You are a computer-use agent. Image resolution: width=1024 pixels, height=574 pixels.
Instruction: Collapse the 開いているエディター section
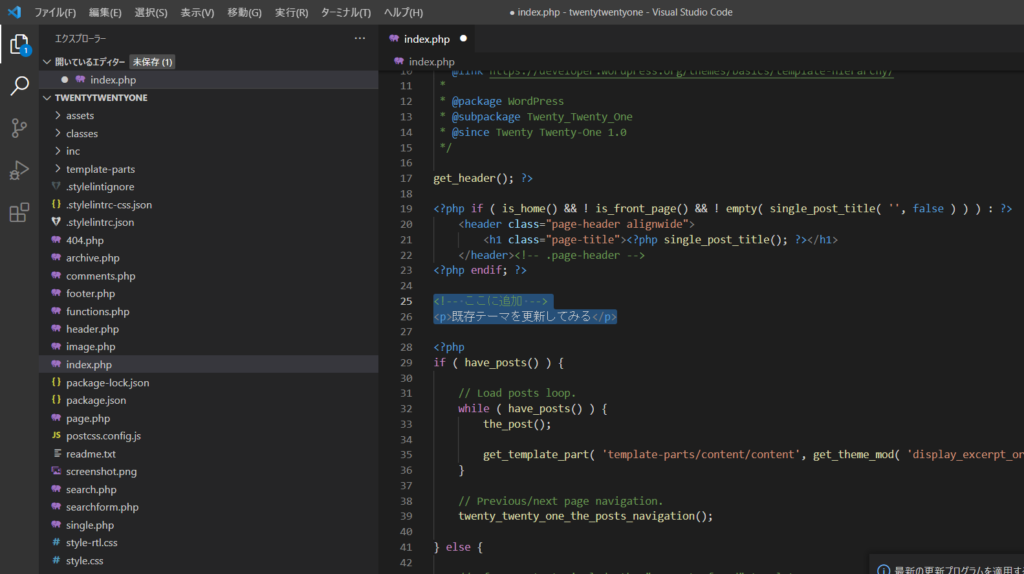pos(47,62)
